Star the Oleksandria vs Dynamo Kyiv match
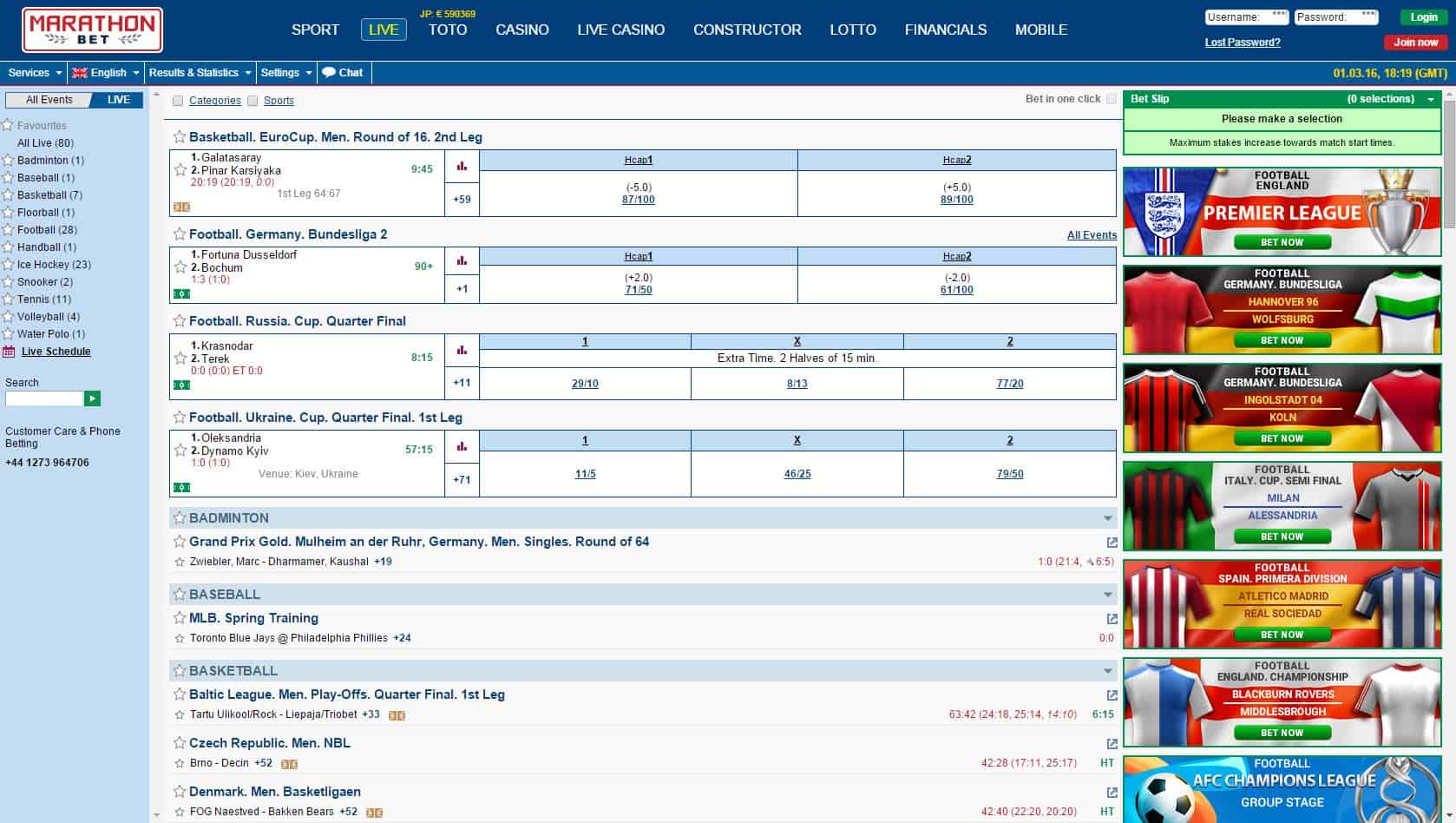Screen dimensions: 1456x823 pyautogui.click(x=180, y=450)
